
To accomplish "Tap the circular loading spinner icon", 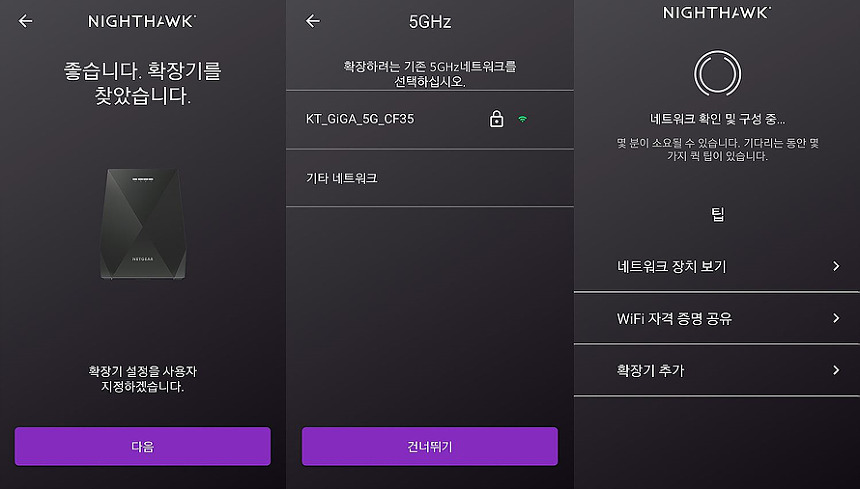I will 717,73.
